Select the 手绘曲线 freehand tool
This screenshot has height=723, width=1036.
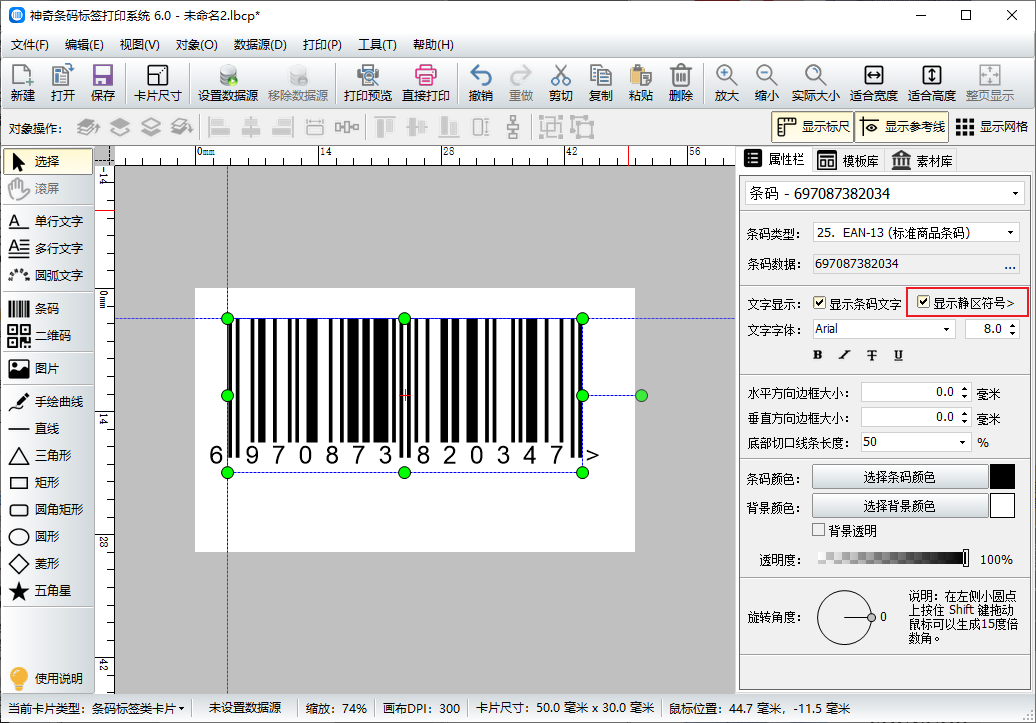pos(47,401)
